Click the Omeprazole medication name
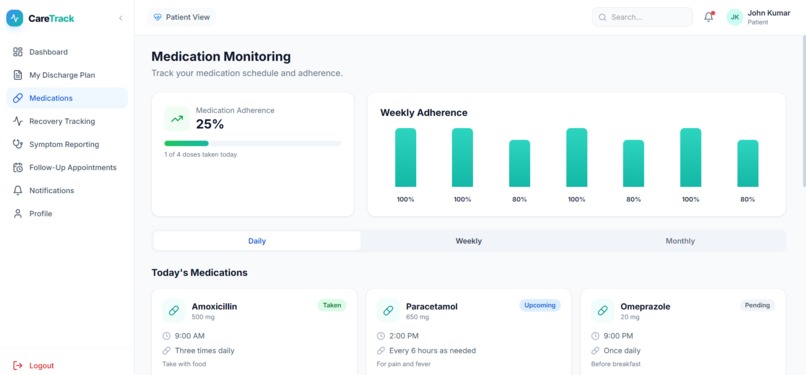 tap(645, 307)
